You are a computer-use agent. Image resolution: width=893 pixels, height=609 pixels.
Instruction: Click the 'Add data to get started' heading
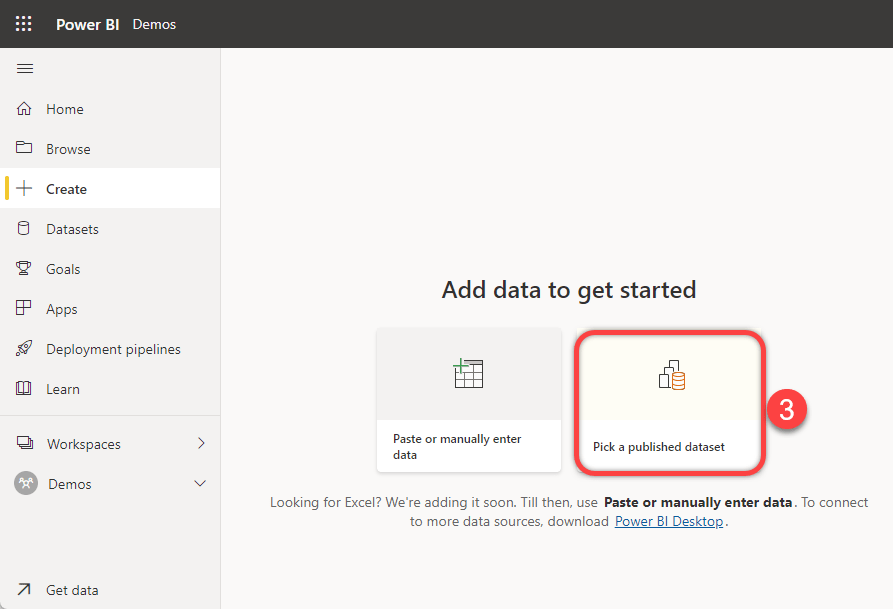coord(569,290)
